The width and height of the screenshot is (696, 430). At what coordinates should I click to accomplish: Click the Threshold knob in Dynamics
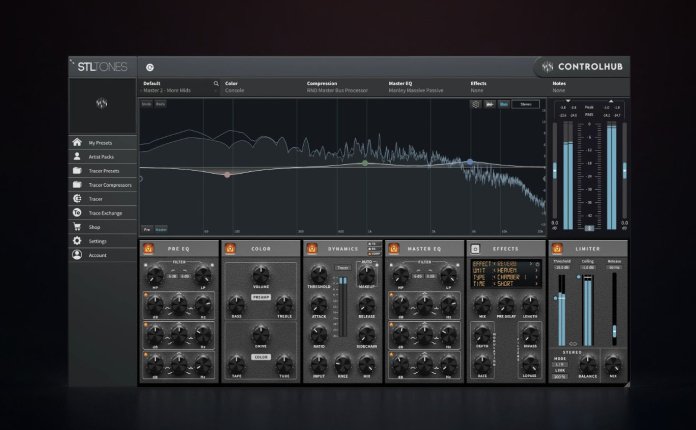click(319, 275)
